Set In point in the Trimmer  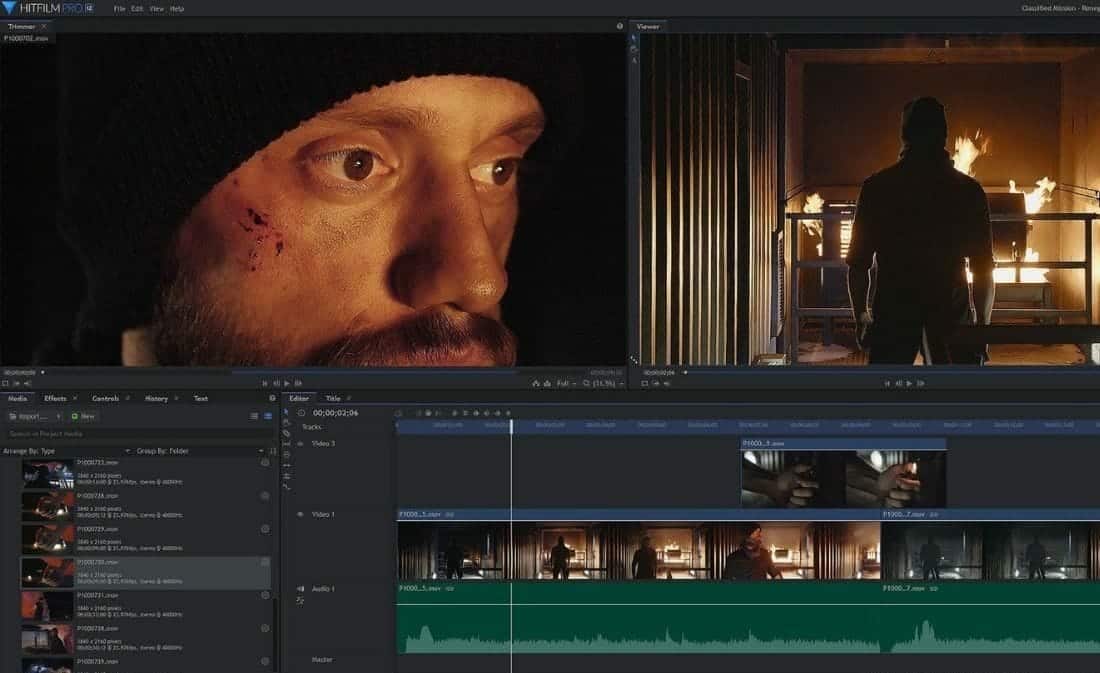coord(16,383)
